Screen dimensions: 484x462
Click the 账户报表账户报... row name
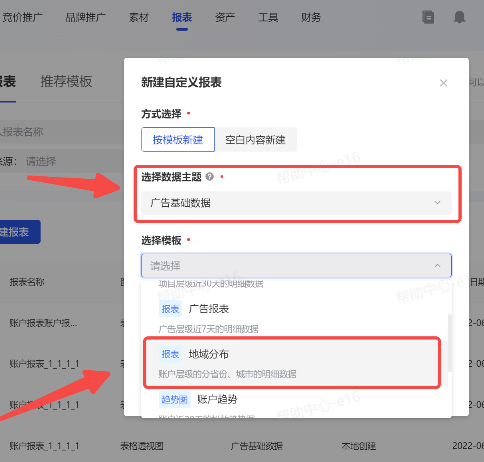43,323
